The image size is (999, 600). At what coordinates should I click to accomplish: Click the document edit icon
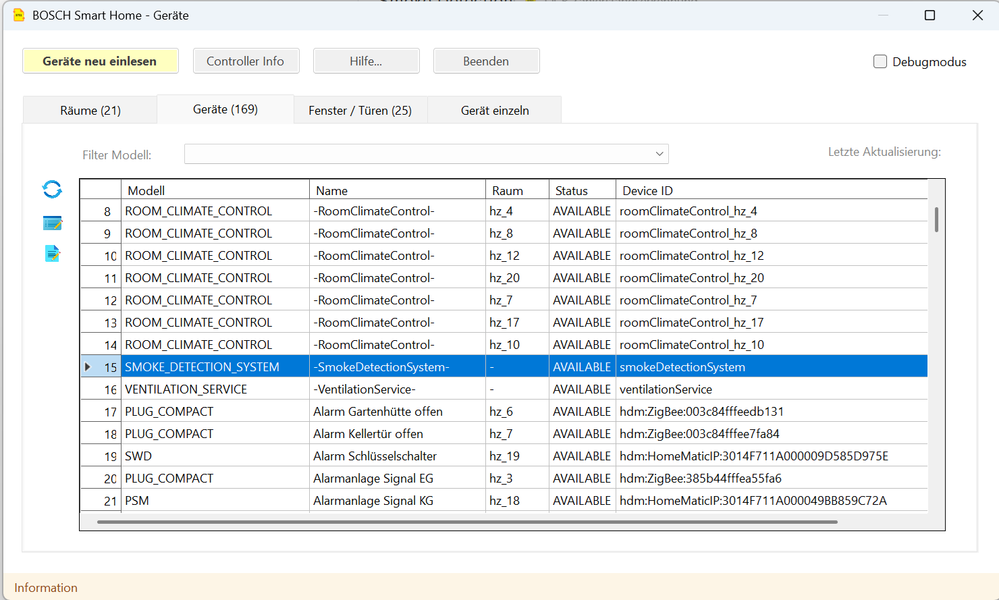point(52,254)
